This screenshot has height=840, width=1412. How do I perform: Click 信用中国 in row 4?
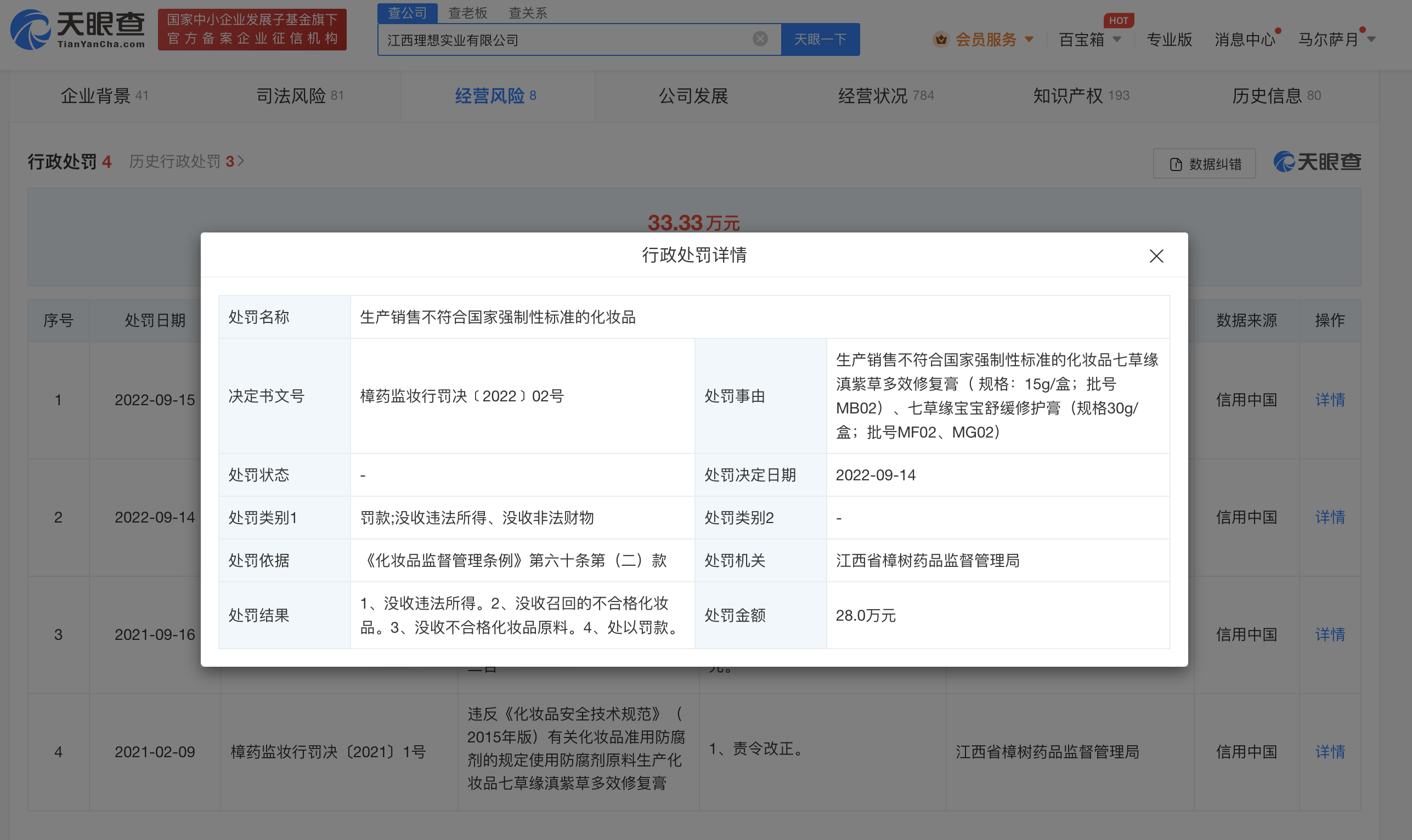tap(1246, 752)
